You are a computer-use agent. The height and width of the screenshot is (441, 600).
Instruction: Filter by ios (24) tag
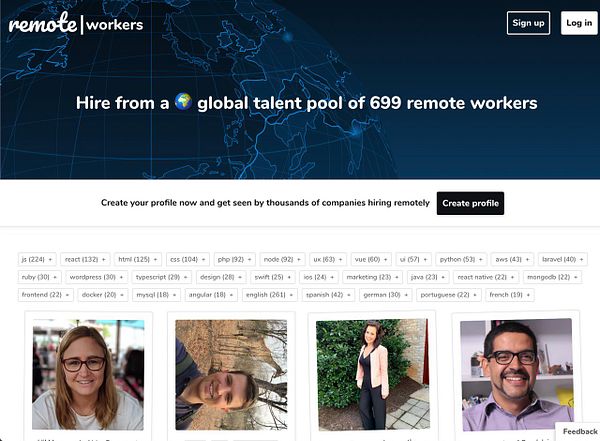point(319,277)
